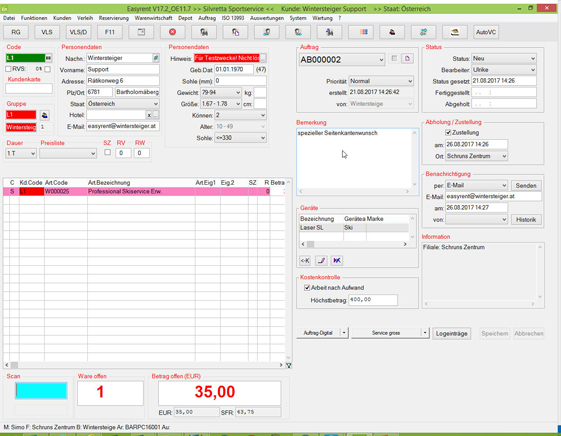The height and width of the screenshot is (436, 561).
Task: Click the ski edit icon under Geräte
Action: click(x=321, y=260)
